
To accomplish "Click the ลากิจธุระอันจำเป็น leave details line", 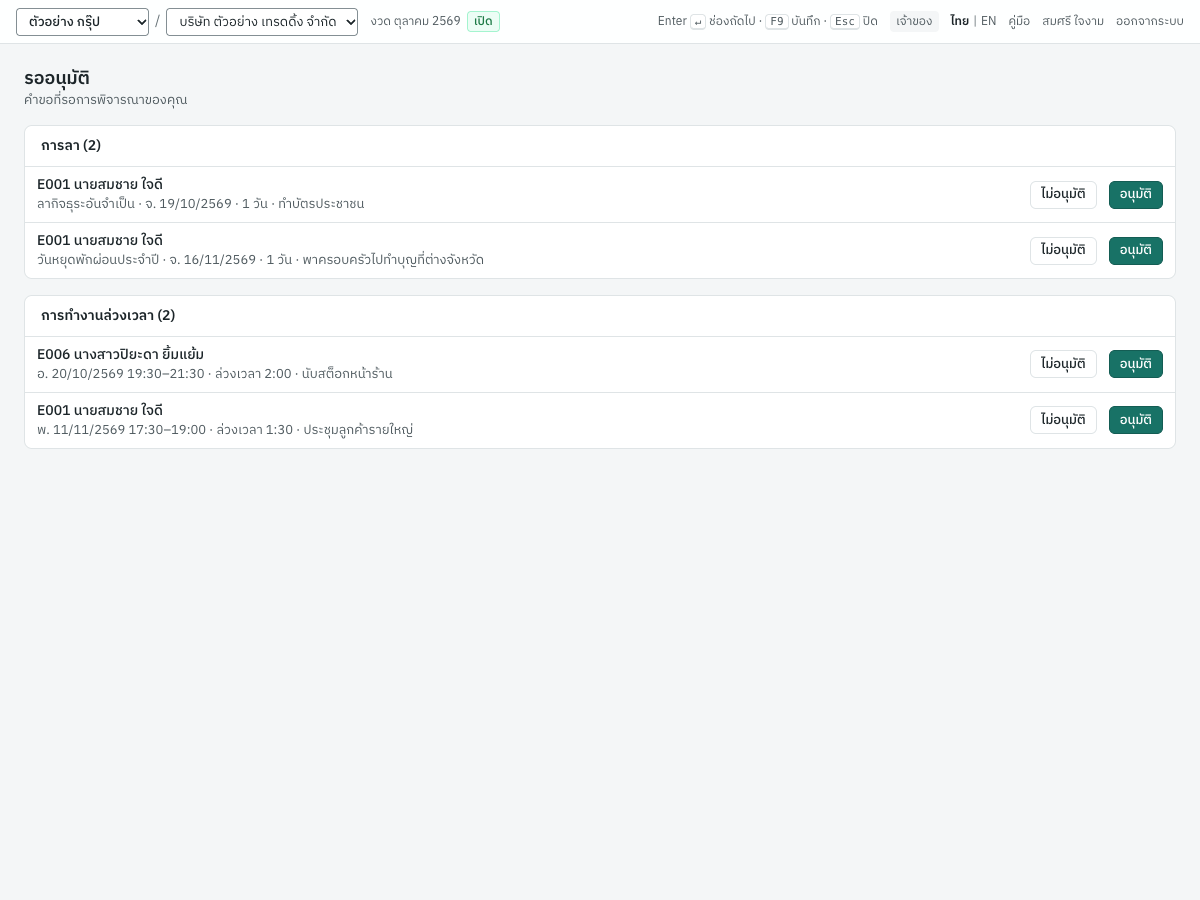I will [x=200, y=204].
